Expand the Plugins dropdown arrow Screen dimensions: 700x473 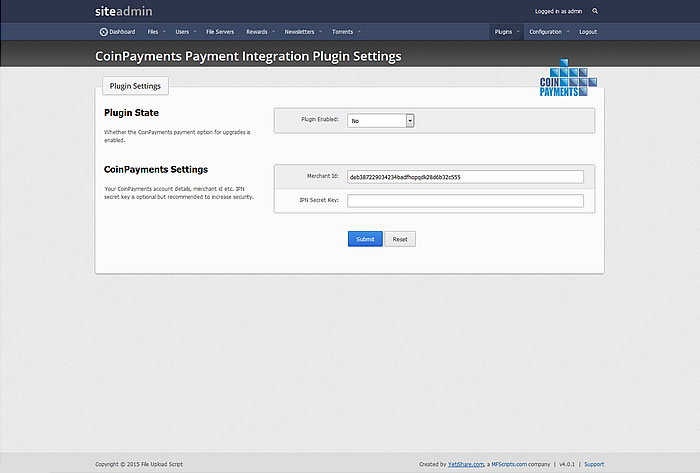point(518,32)
